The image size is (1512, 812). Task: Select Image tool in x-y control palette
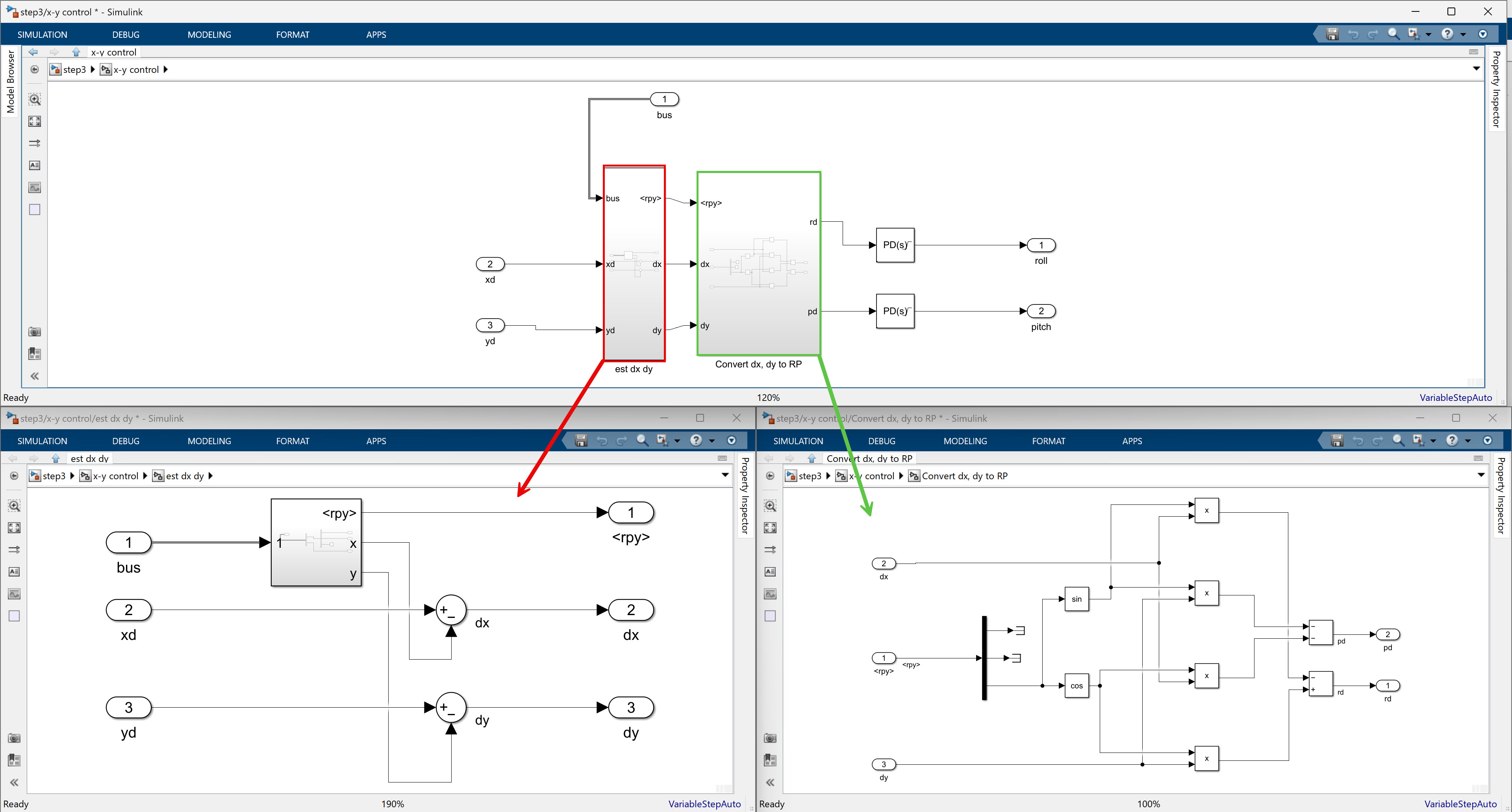(x=35, y=187)
